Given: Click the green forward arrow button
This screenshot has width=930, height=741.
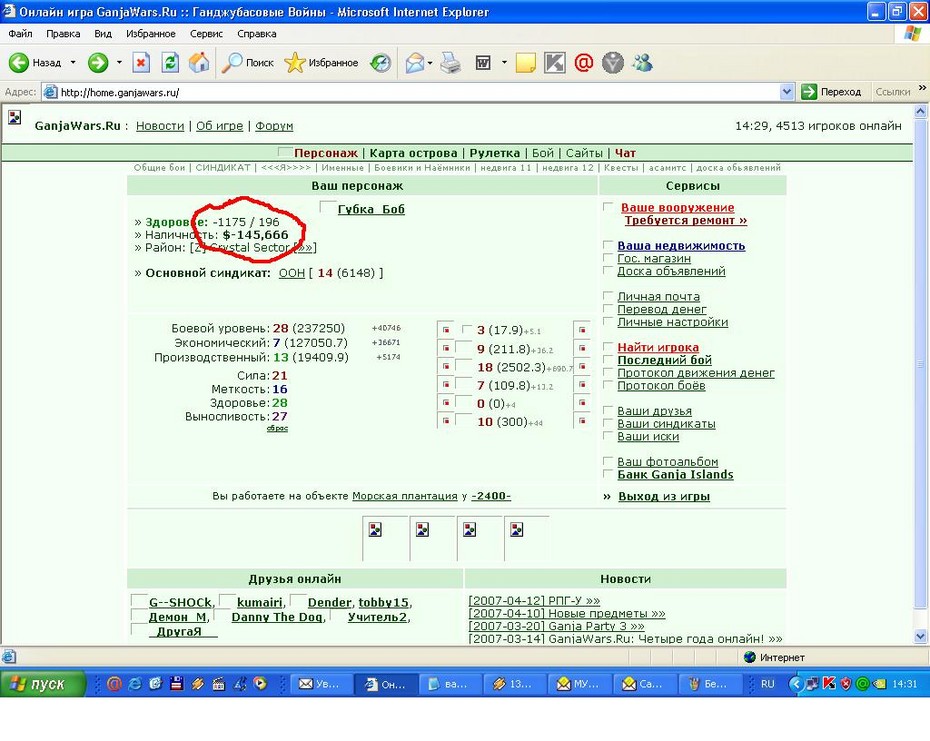Looking at the screenshot, I should (98, 62).
